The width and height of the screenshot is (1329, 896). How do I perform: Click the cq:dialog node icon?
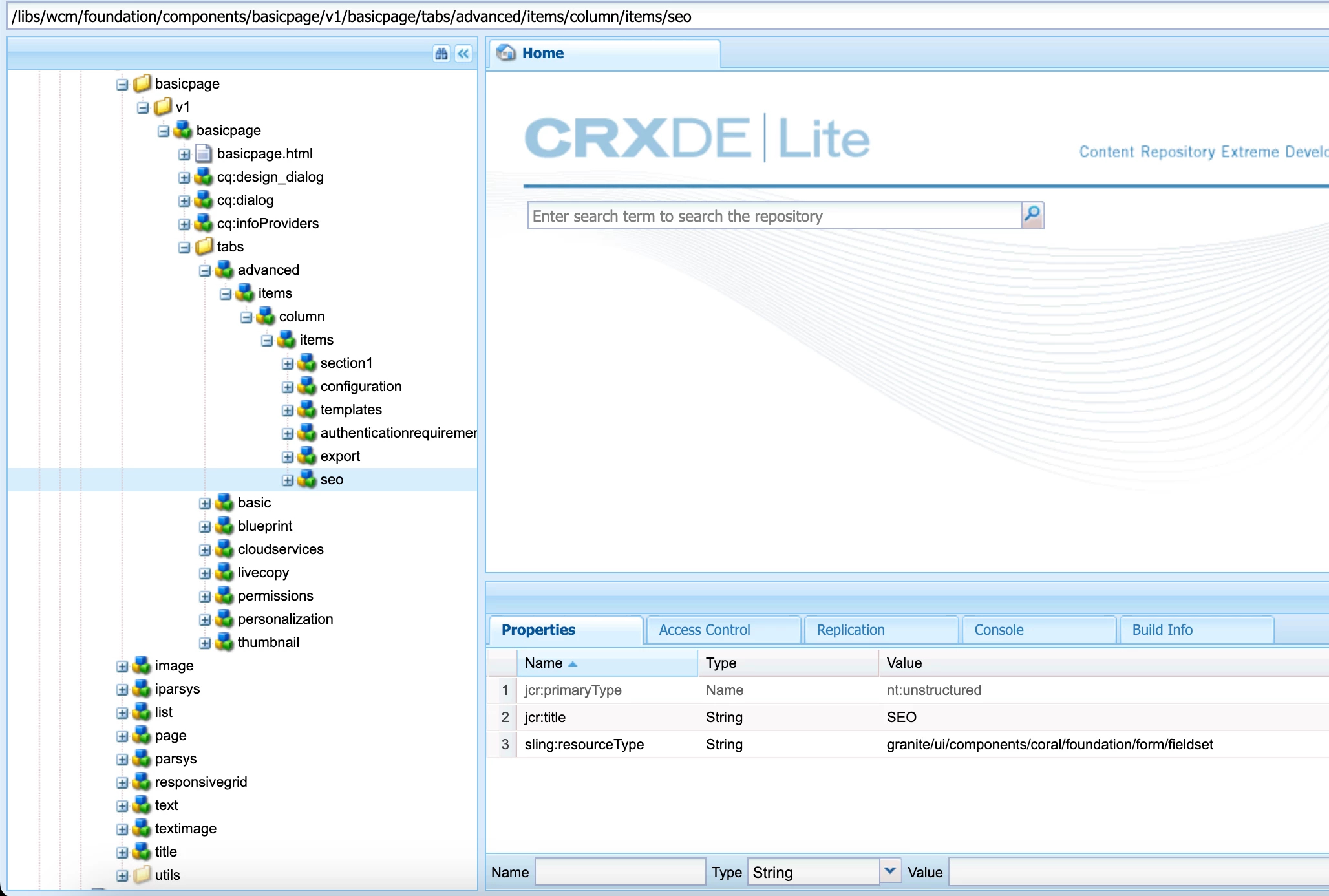[204, 200]
